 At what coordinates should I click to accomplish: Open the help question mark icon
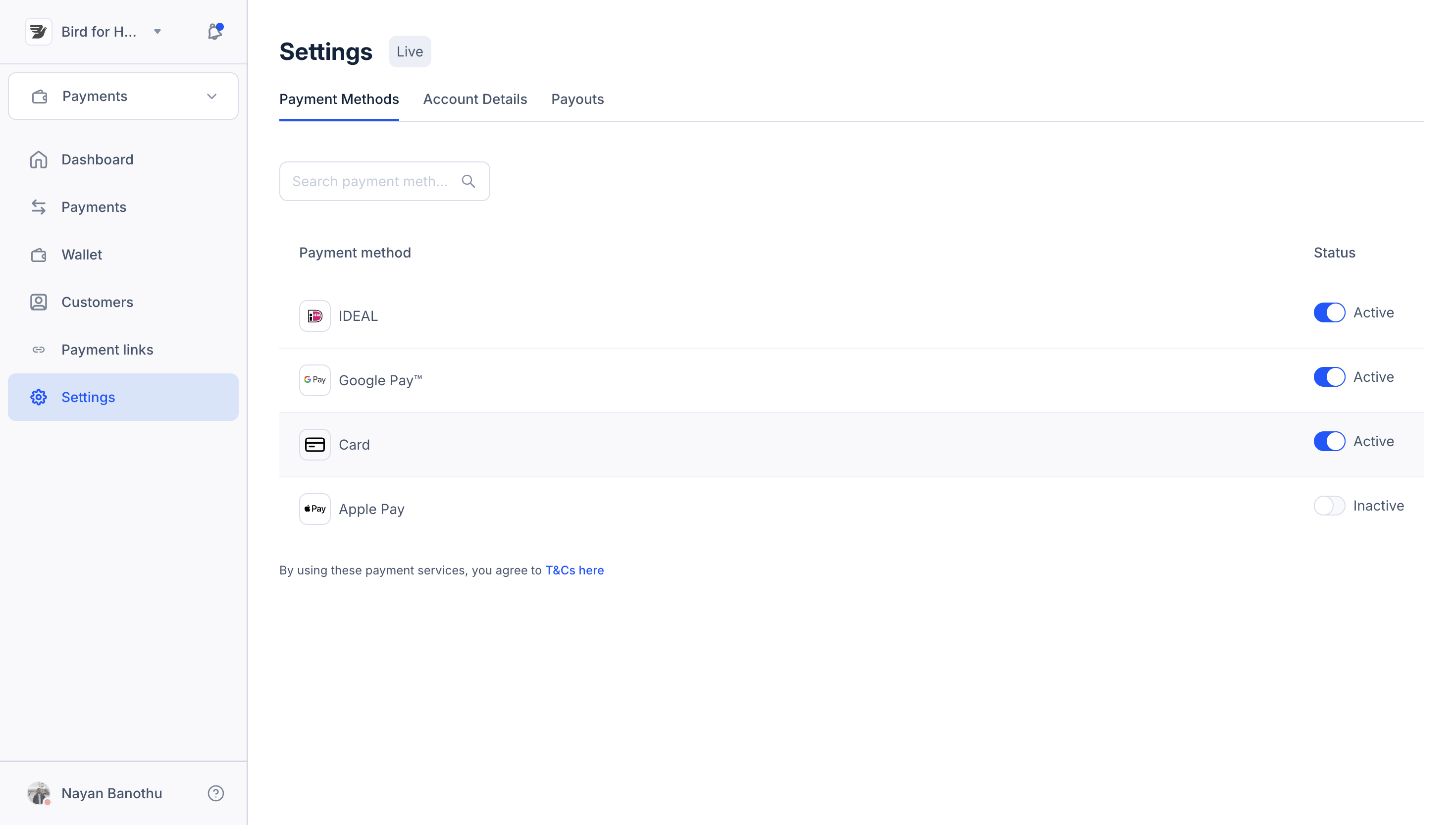[x=216, y=793]
